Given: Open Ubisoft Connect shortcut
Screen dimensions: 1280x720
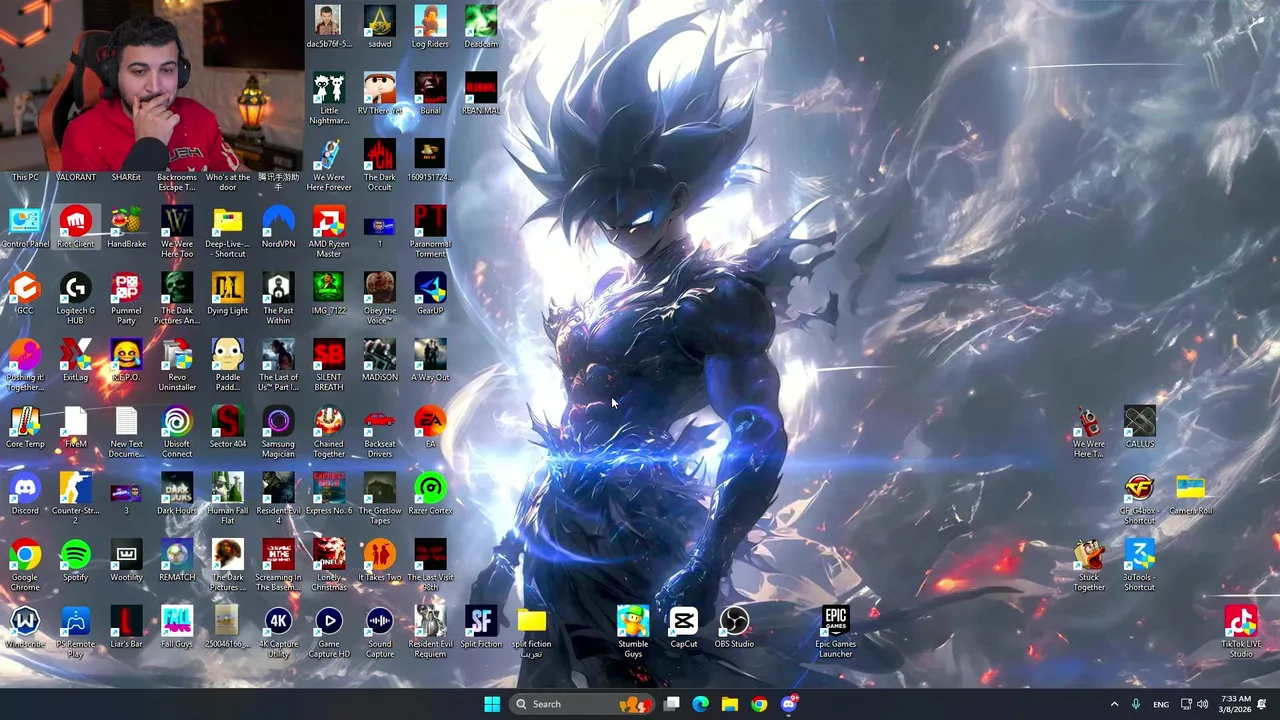Looking at the screenshot, I should coord(177,433).
